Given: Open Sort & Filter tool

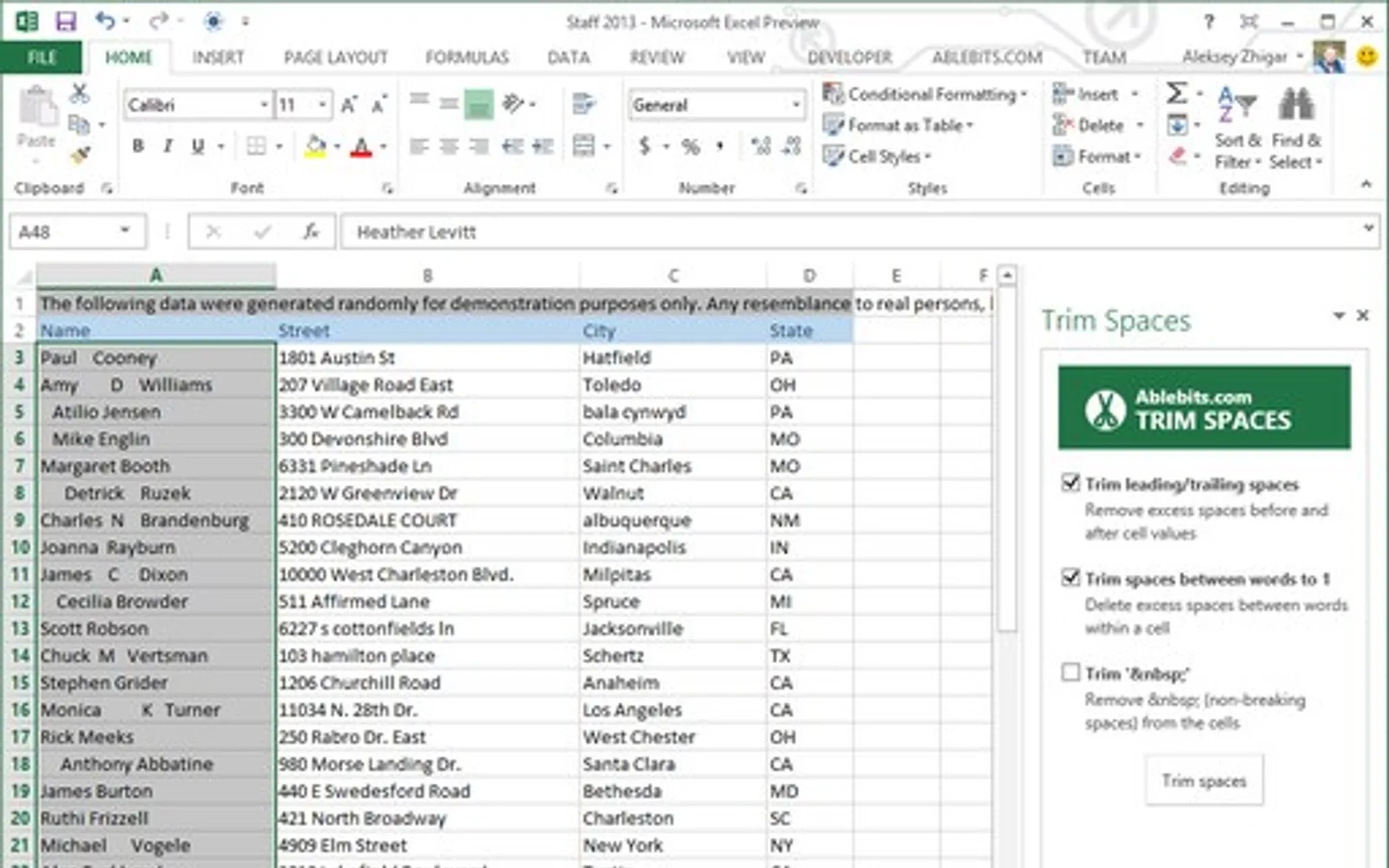Looking at the screenshot, I should coord(1238,127).
